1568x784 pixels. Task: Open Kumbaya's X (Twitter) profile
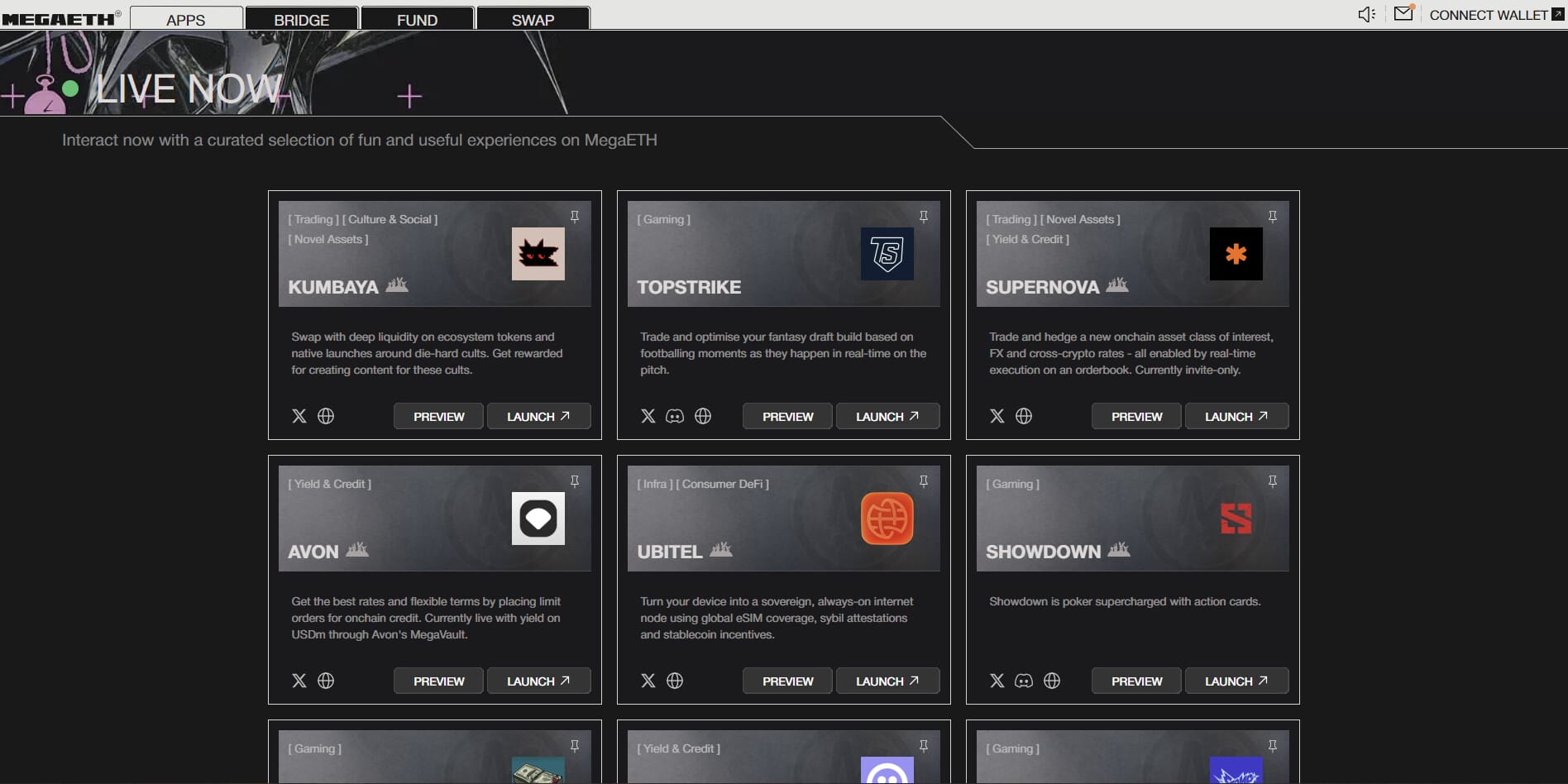(x=299, y=416)
